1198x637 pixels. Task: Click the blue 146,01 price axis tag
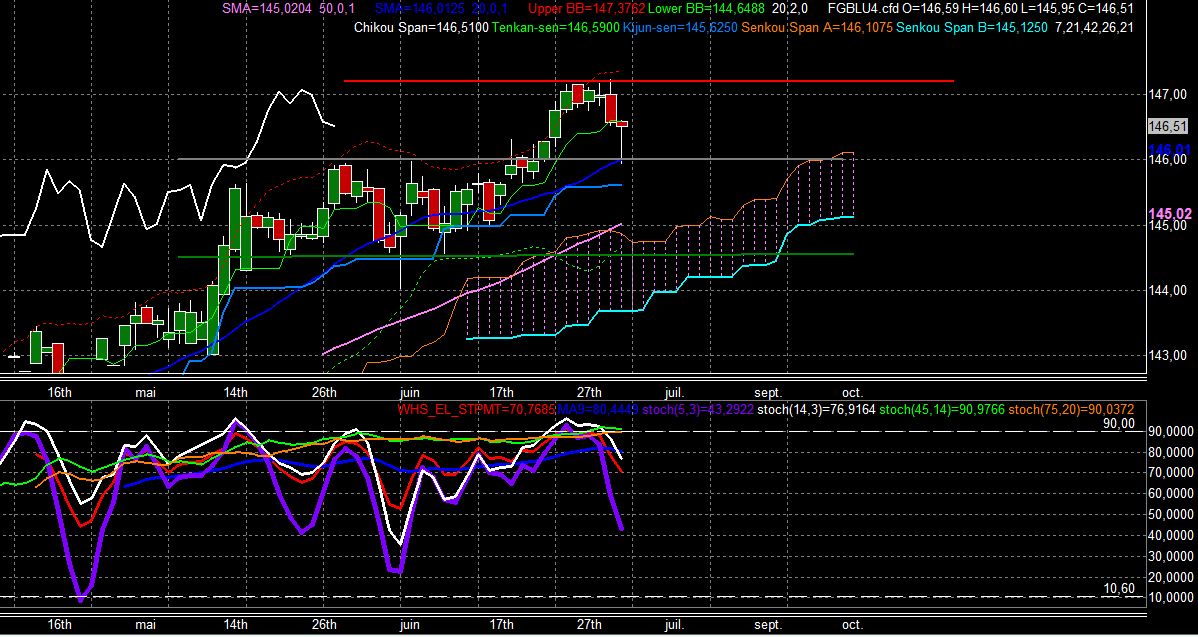(x=1171, y=149)
